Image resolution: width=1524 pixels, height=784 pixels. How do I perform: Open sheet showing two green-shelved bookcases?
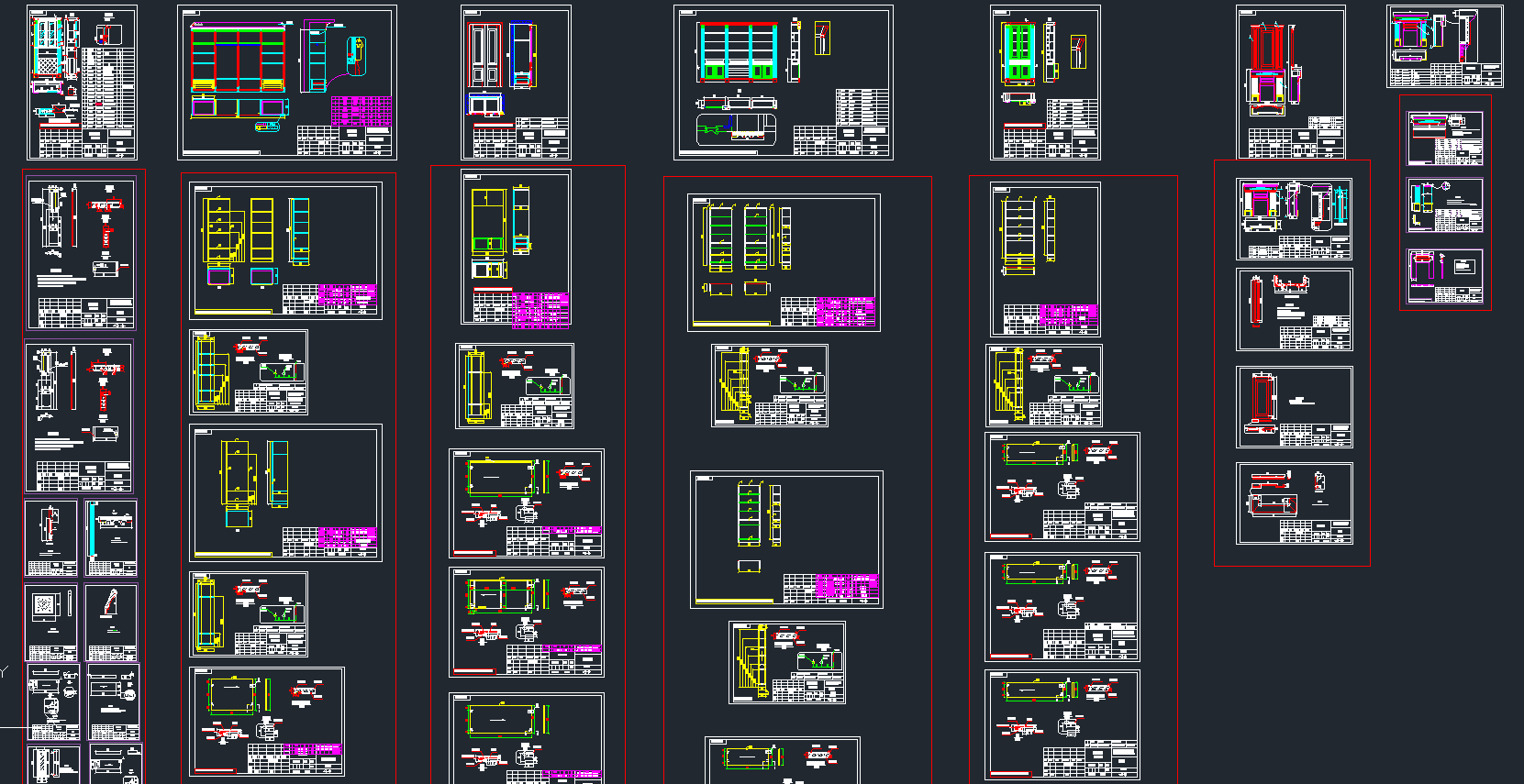tap(784, 262)
